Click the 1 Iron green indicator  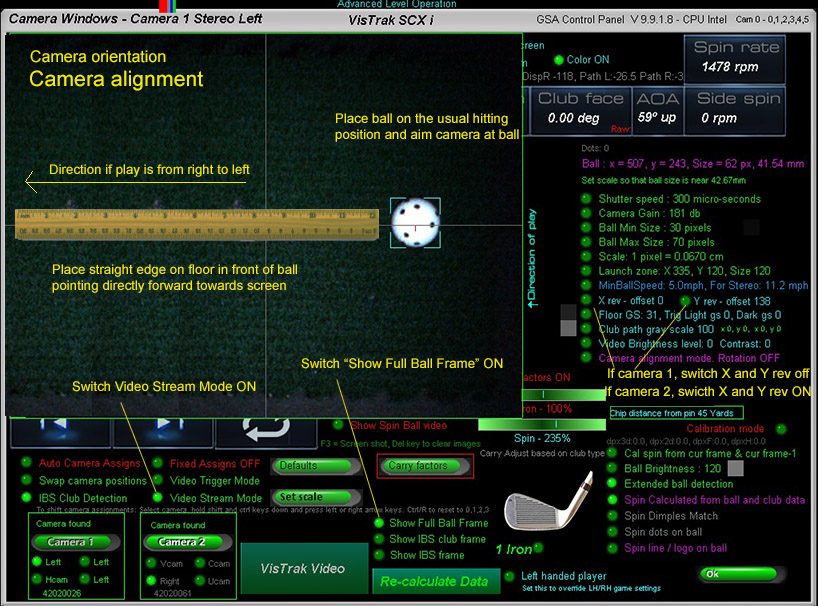(538, 547)
